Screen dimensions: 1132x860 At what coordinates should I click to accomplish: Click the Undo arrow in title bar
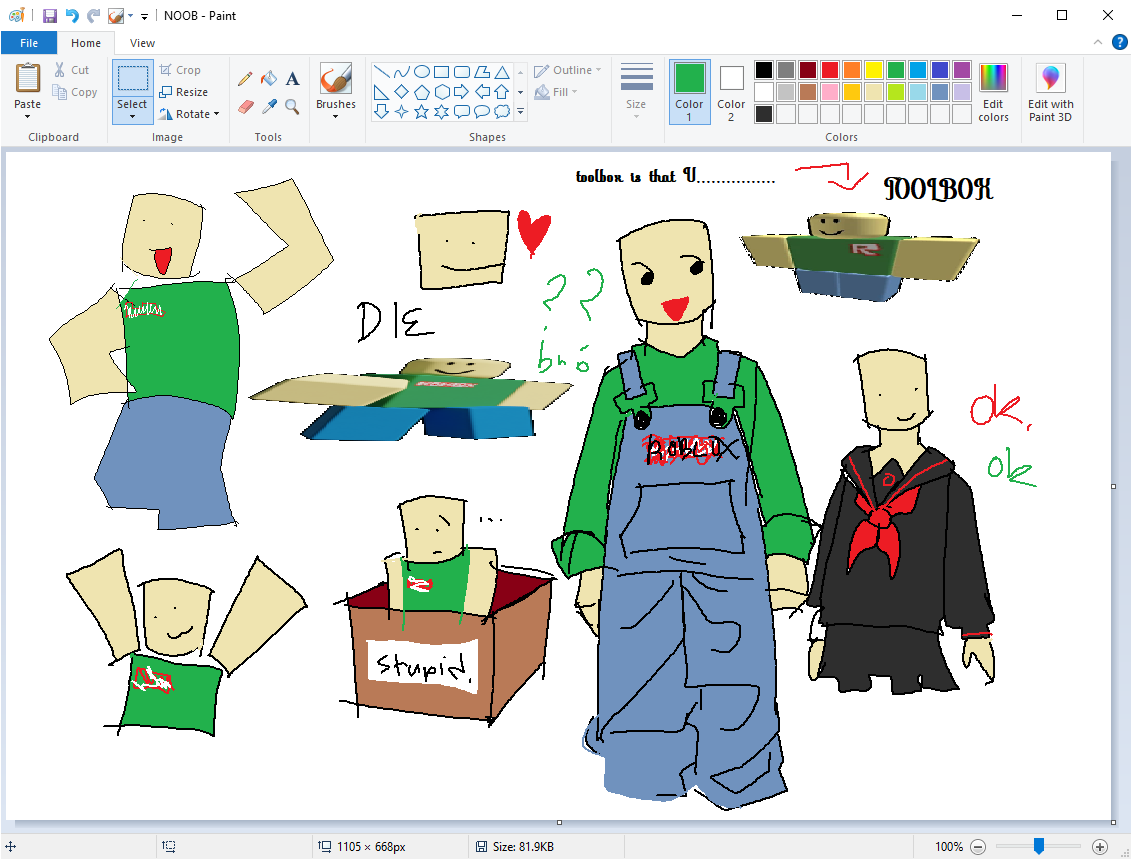[x=71, y=15]
